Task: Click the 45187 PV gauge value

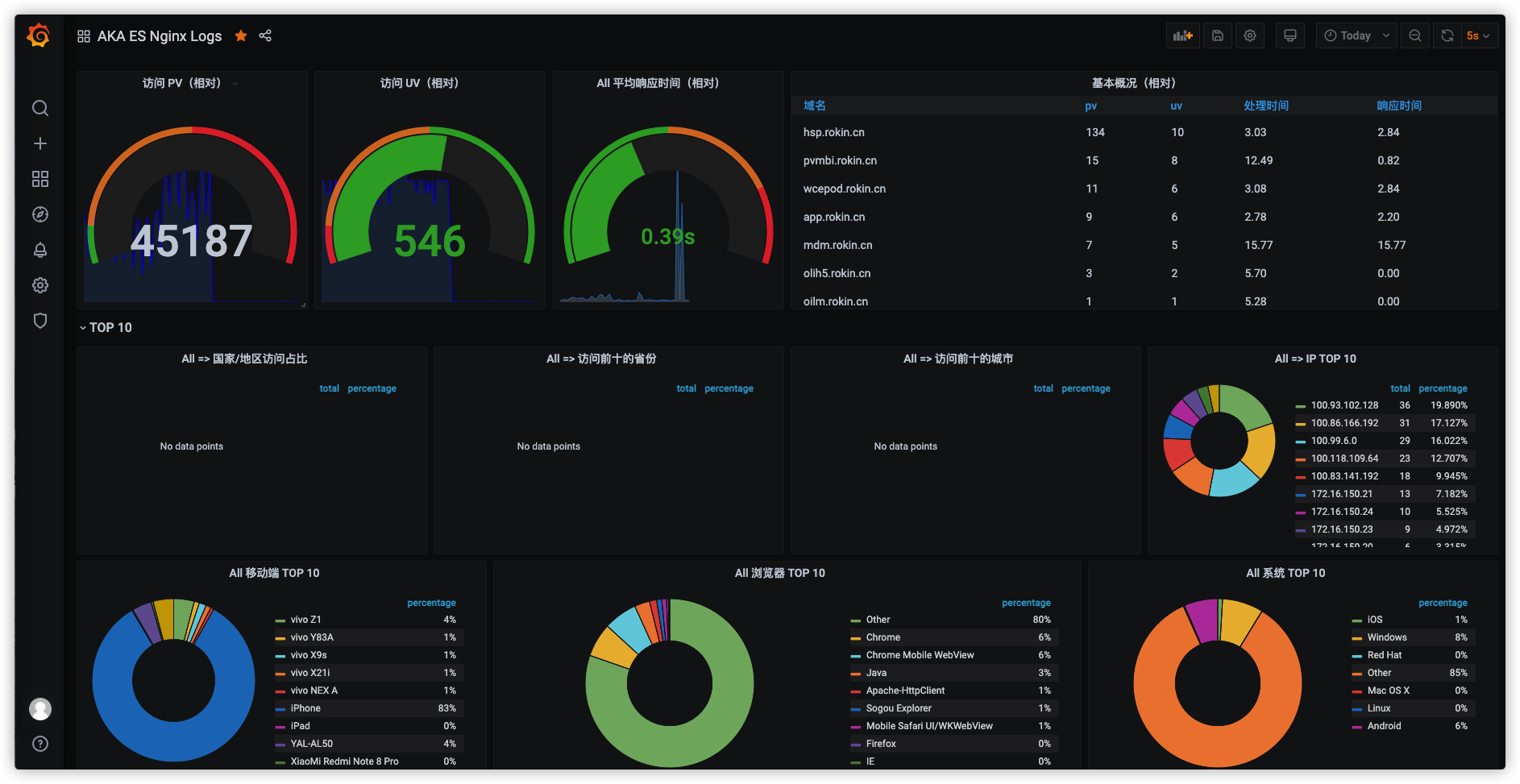Action: 192,241
